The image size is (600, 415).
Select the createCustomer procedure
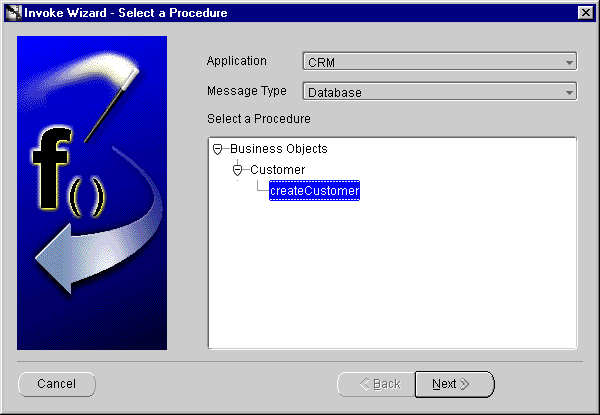[x=314, y=191]
